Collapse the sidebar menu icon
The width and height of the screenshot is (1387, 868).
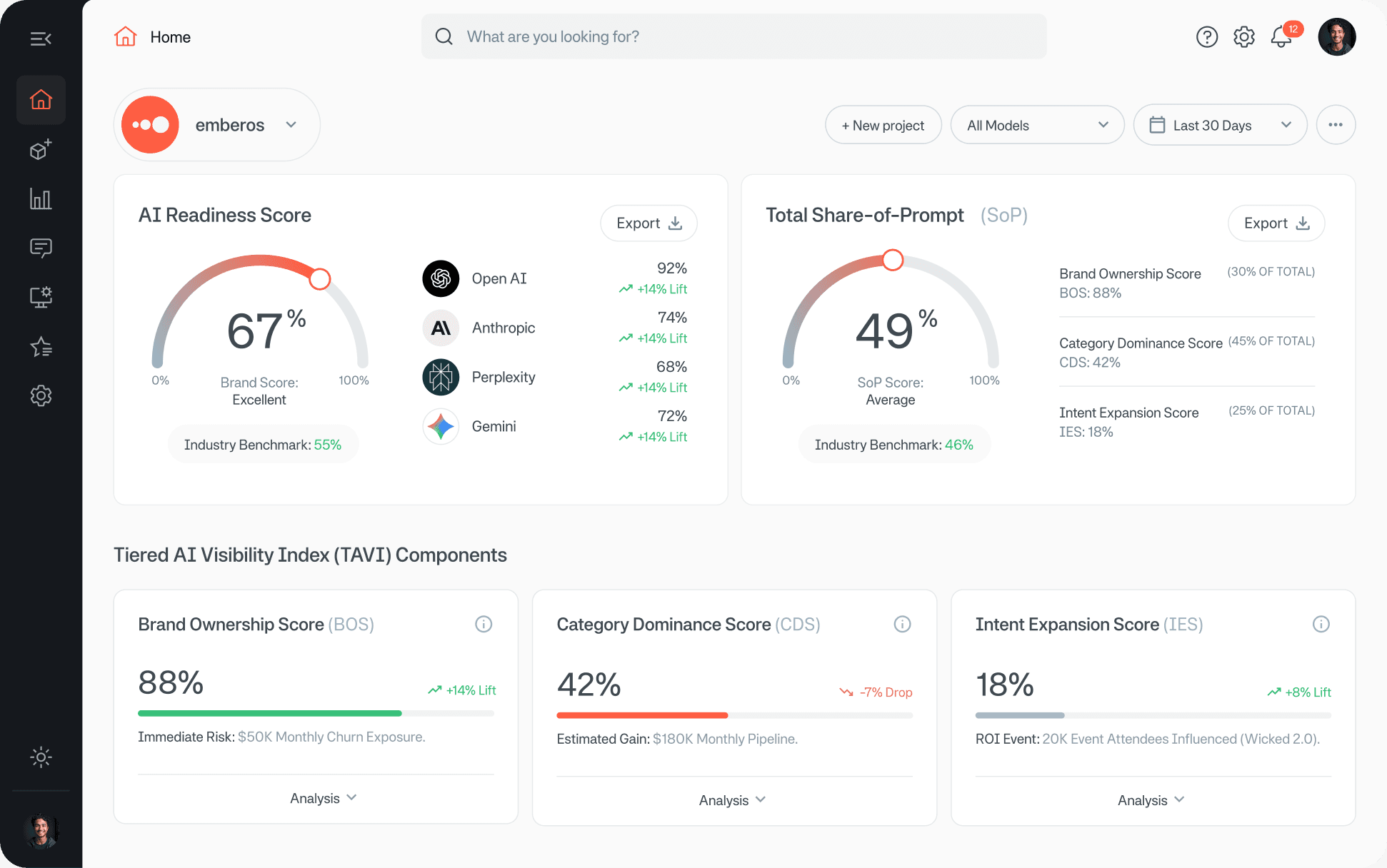(x=41, y=39)
